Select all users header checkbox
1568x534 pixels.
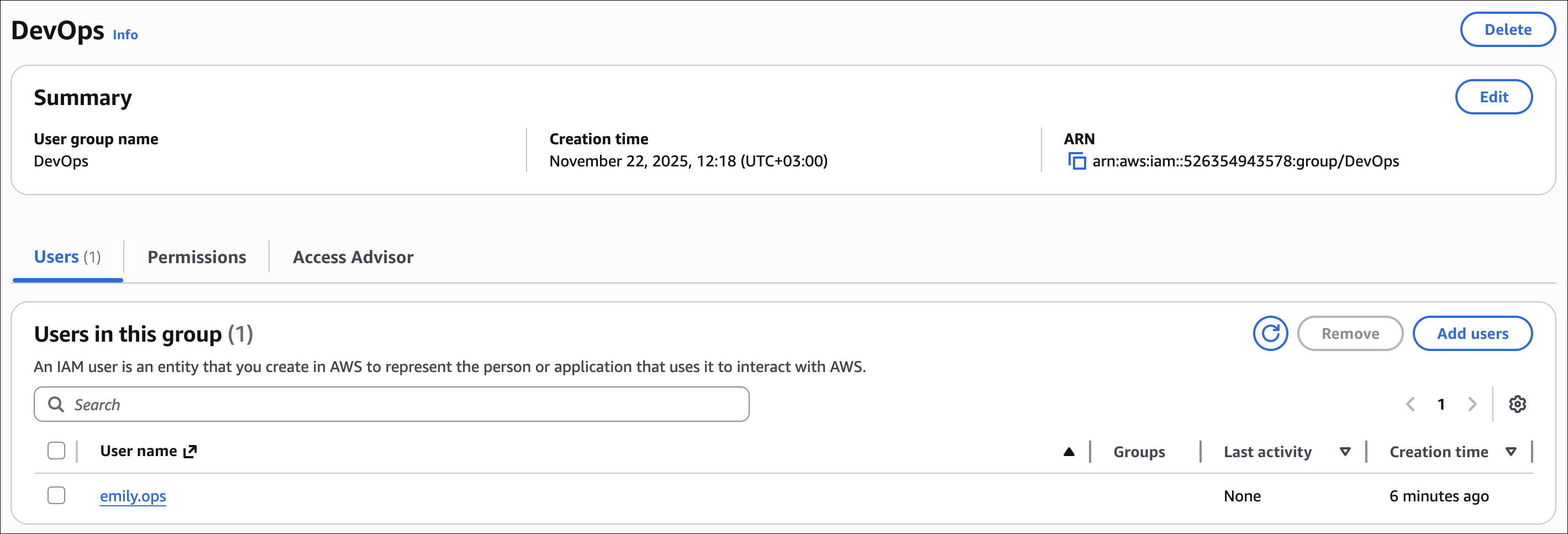pyautogui.click(x=56, y=451)
